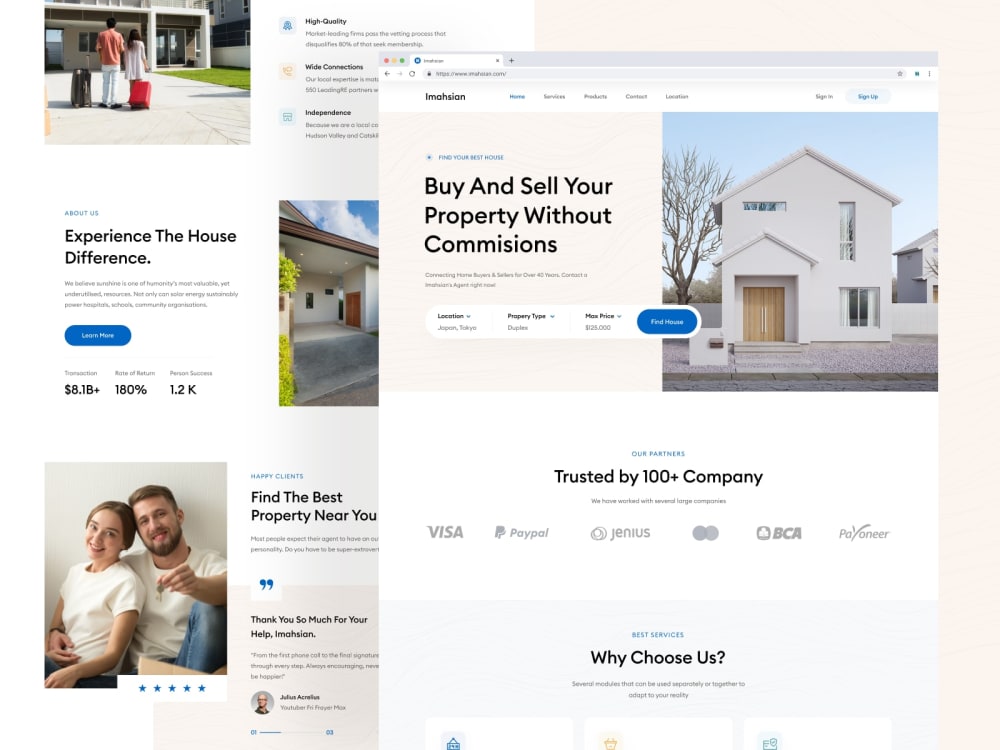Click the address bar lock icon
The height and width of the screenshot is (750, 1000).
click(429, 74)
